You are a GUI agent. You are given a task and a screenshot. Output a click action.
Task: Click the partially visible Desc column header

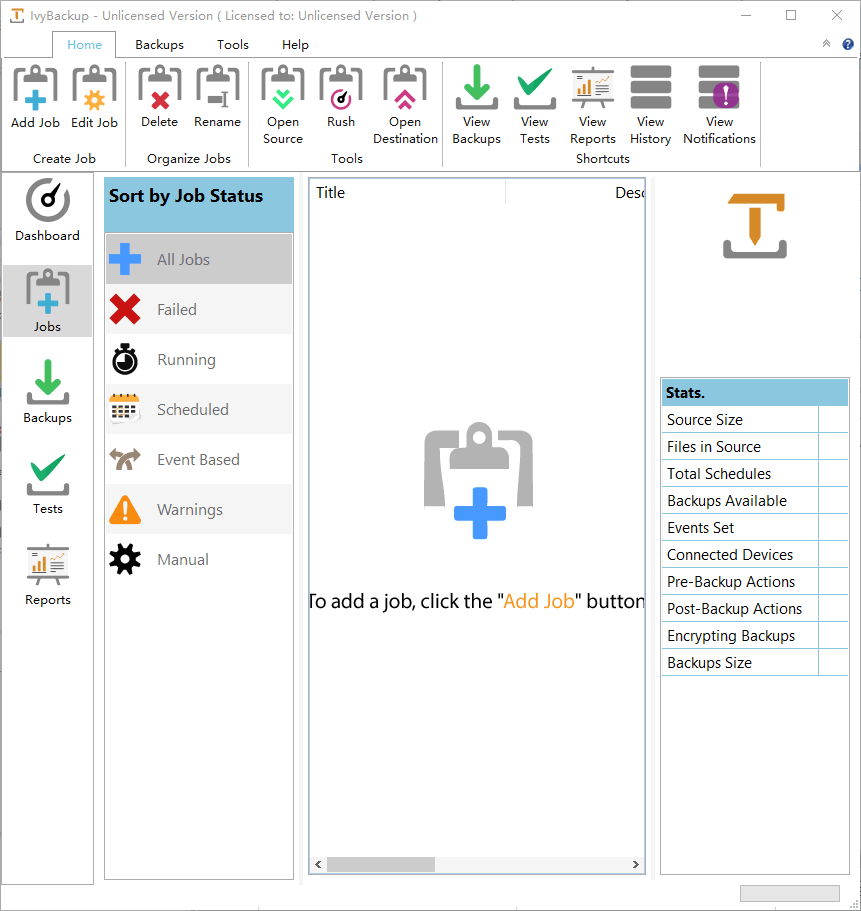point(575,192)
